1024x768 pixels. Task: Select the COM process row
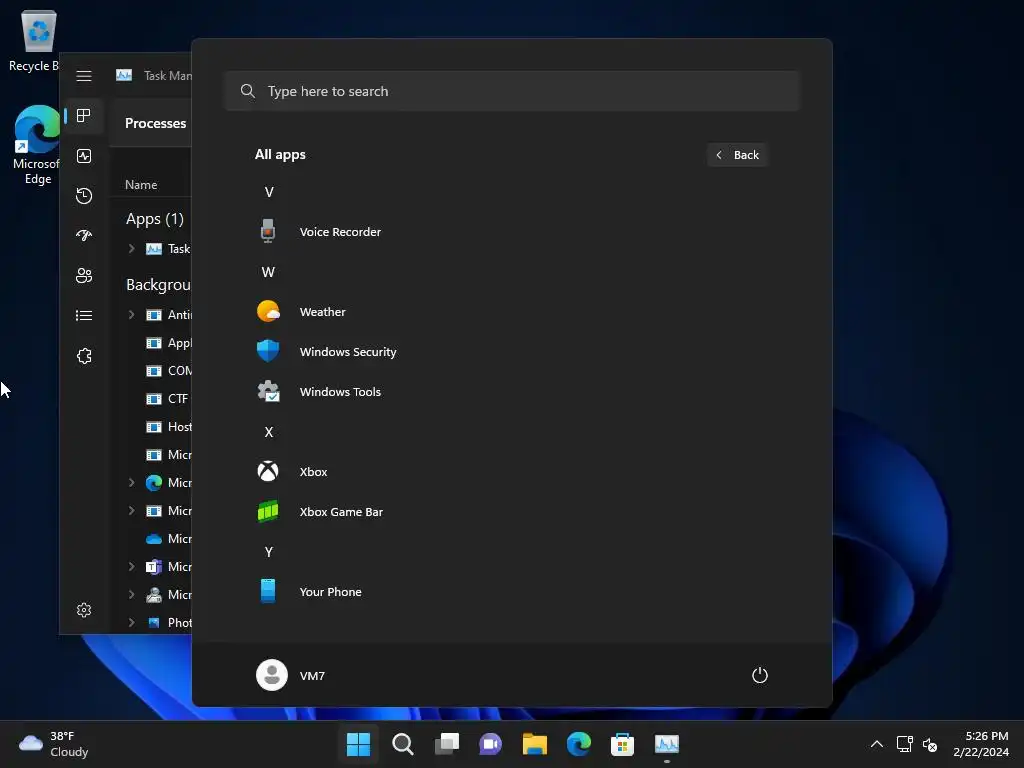coord(169,371)
